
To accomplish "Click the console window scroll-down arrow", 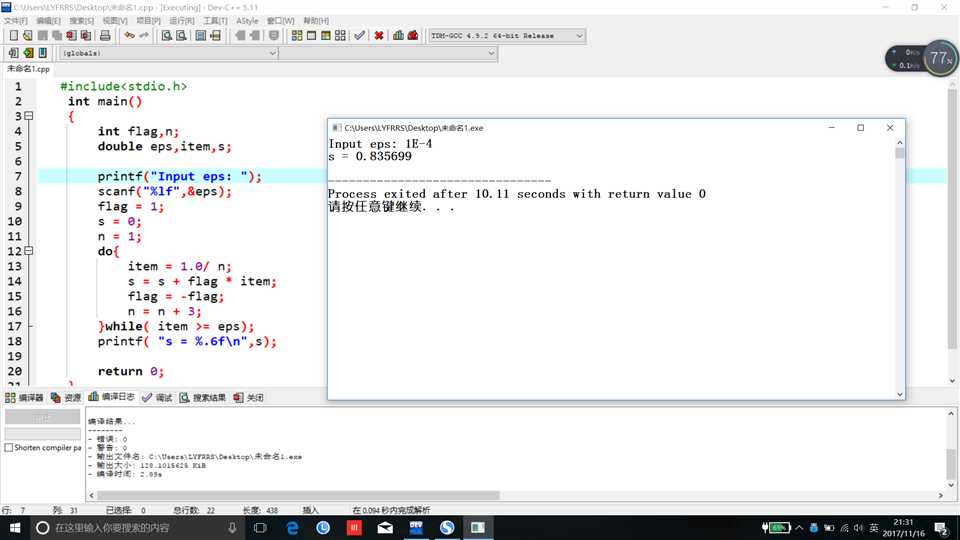I will pyautogui.click(x=899, y=394).
